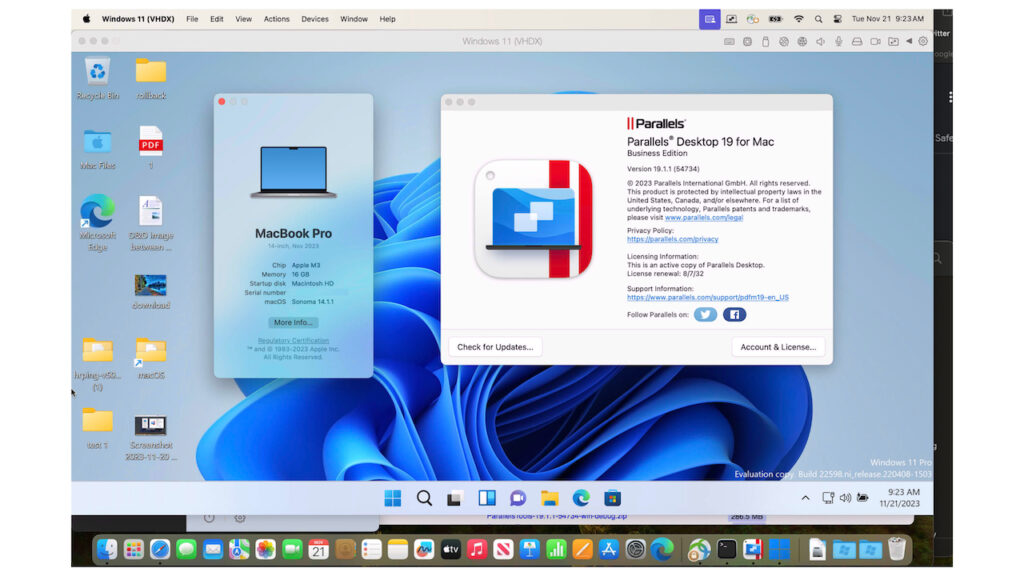Image resolution: width=1024 pixels, height=576 pixels.
Task: Open File Explorer from the Windows taskbar
Action: click(551, 496)
